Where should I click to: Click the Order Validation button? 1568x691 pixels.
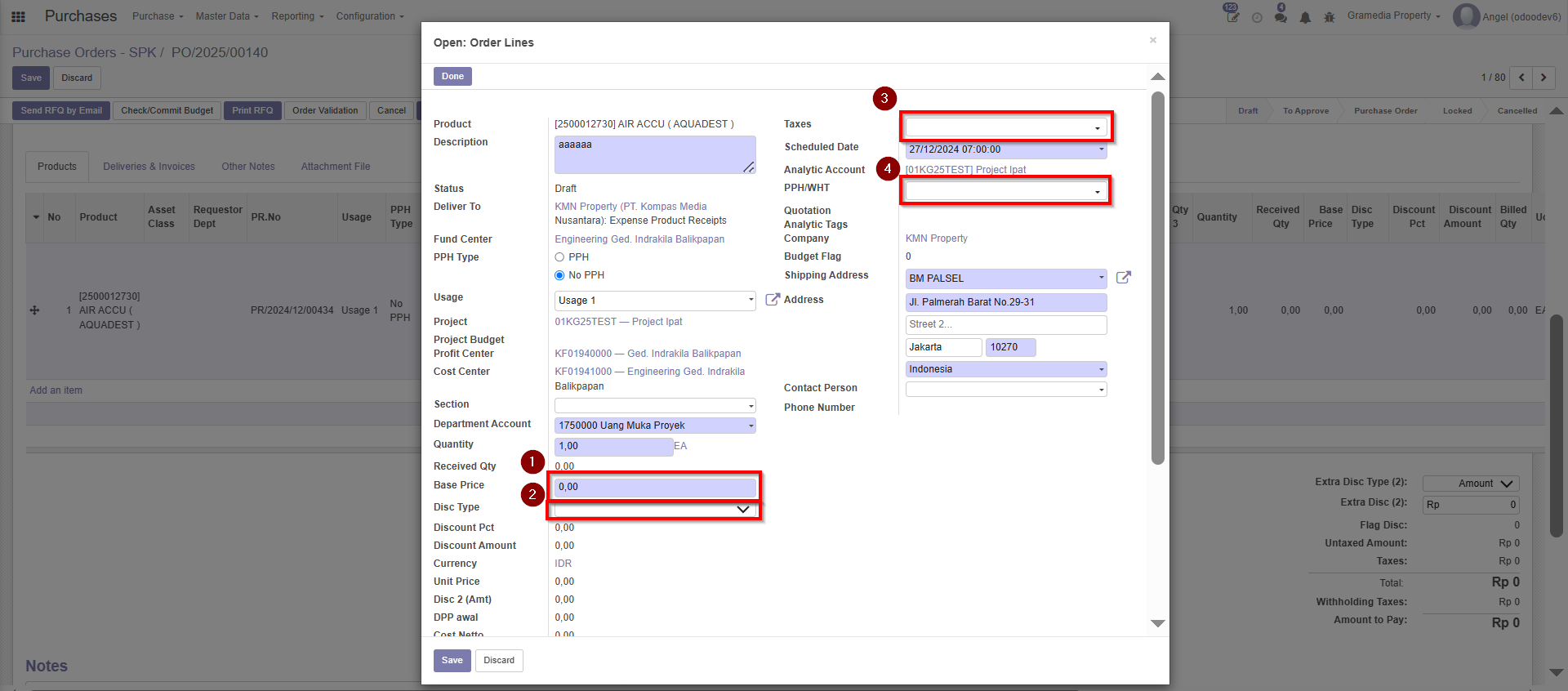pos(325,110)
